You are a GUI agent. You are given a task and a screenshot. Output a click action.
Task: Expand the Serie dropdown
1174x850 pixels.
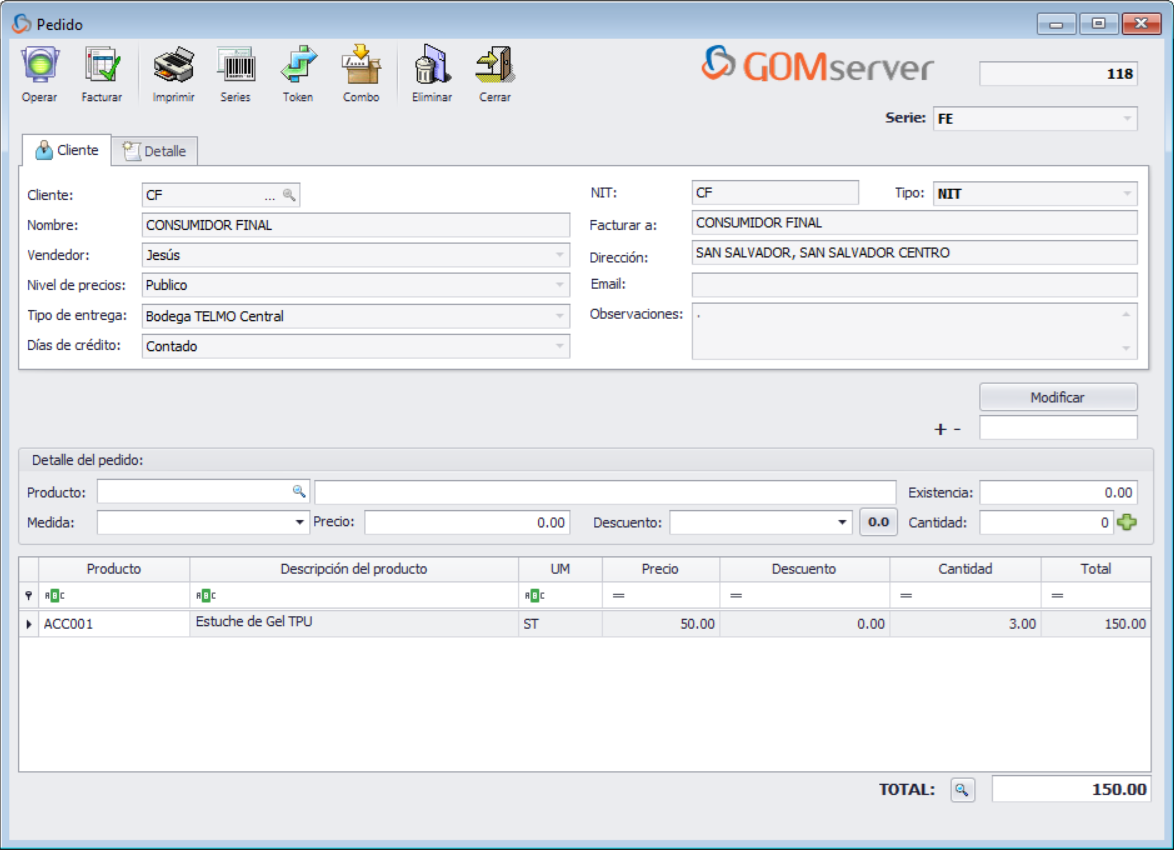click(x=1127, y=119)
